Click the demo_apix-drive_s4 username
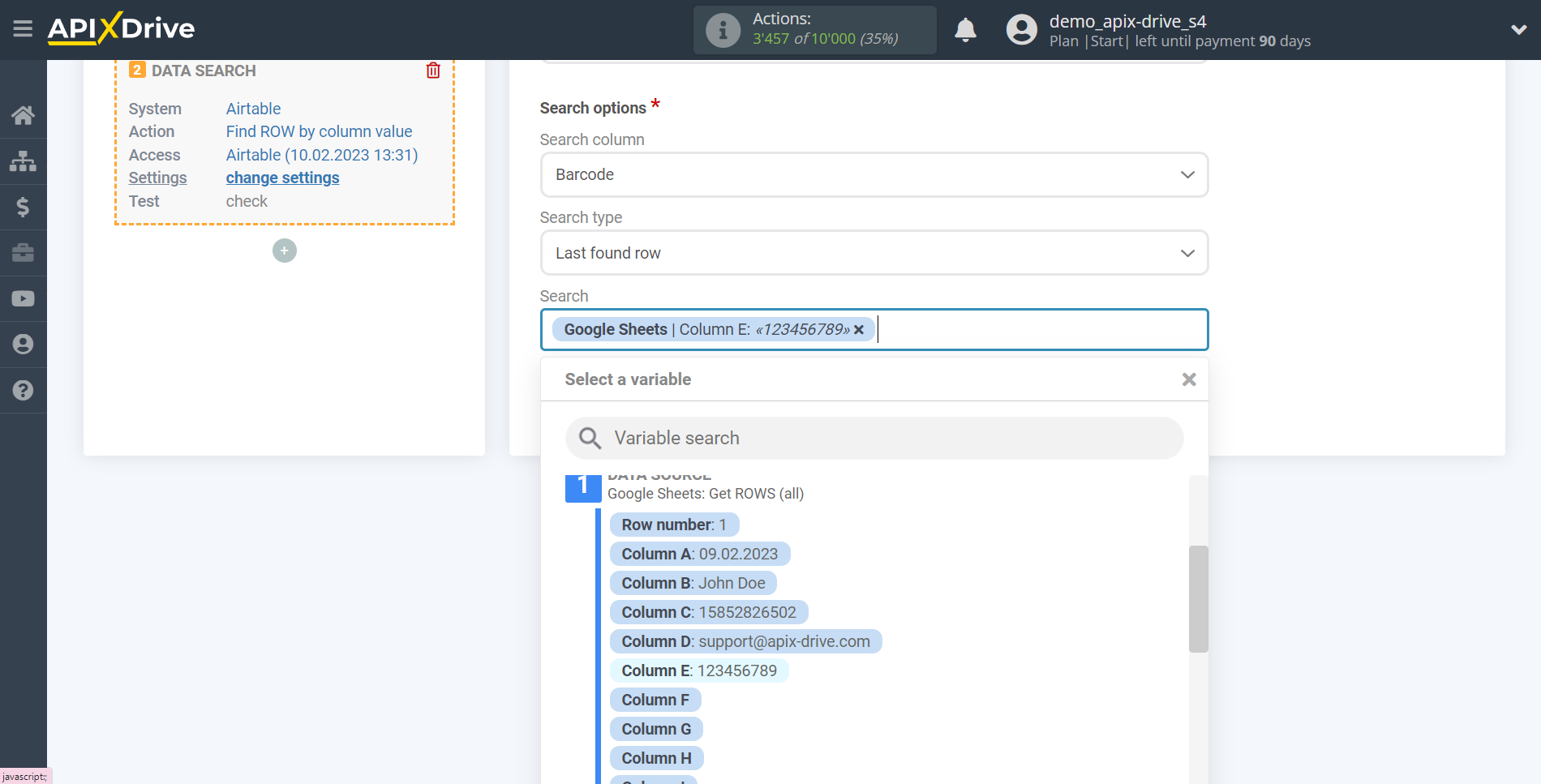Image resolution: width=1541 pixels, height=784 pixels. [1127, 21]
